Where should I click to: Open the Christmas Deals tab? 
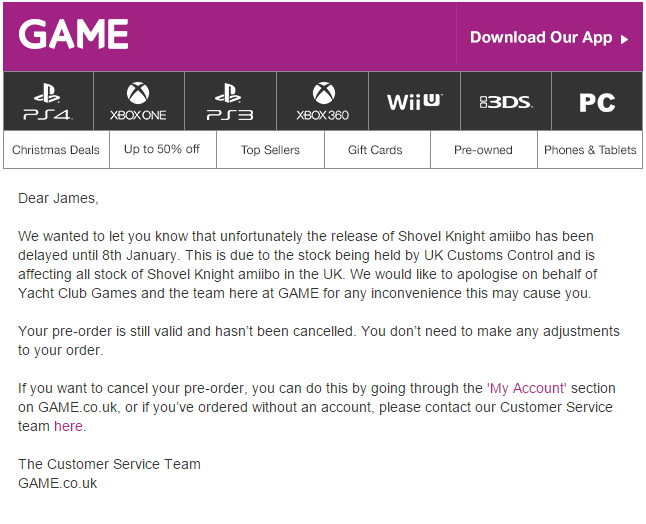(x=56, y=150)
